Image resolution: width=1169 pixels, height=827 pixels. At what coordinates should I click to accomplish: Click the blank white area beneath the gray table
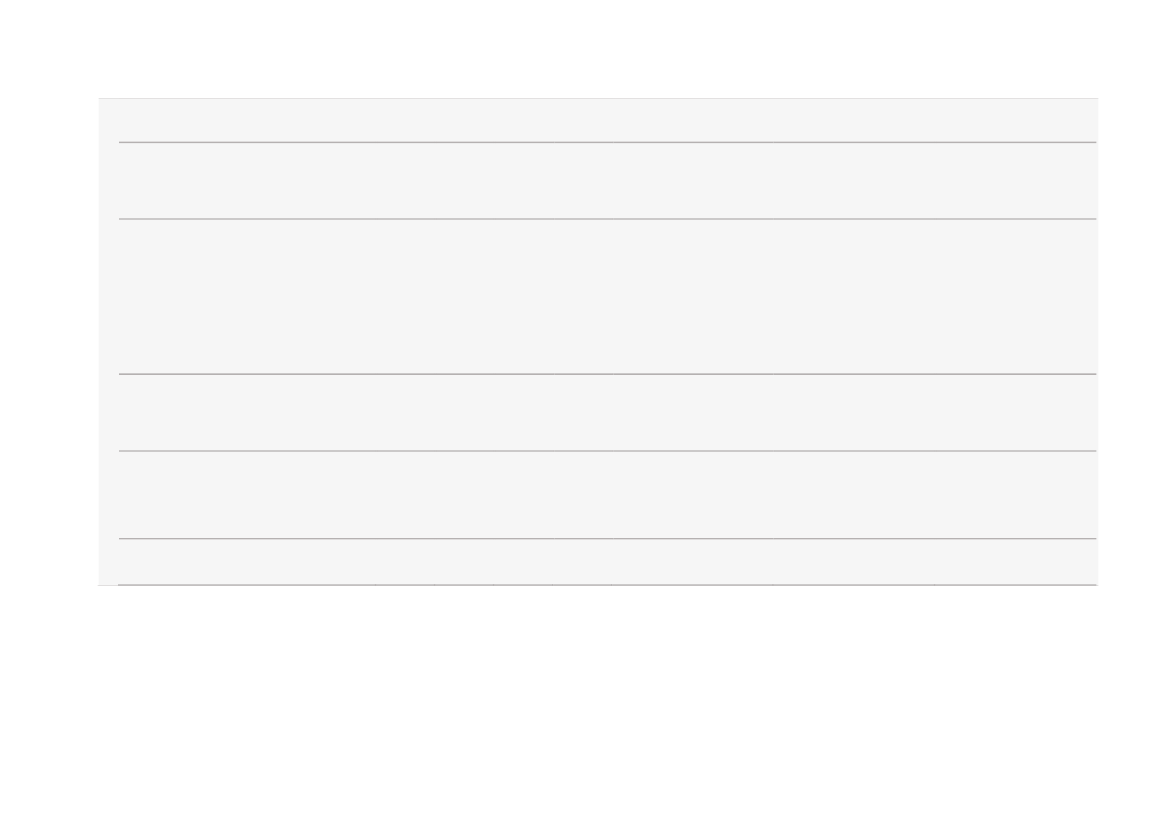584,705
